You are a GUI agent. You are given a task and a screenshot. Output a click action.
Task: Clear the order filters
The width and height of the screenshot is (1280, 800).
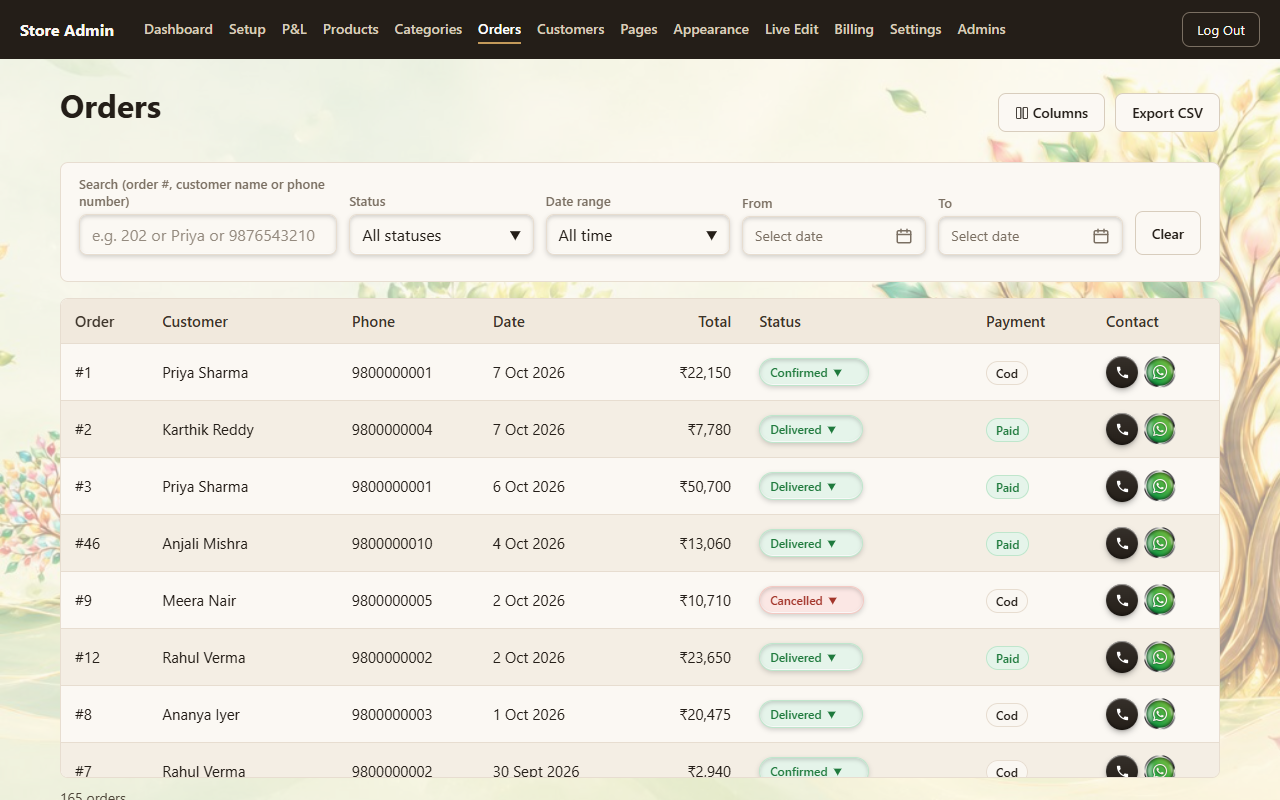click(x=1167, y=234)
